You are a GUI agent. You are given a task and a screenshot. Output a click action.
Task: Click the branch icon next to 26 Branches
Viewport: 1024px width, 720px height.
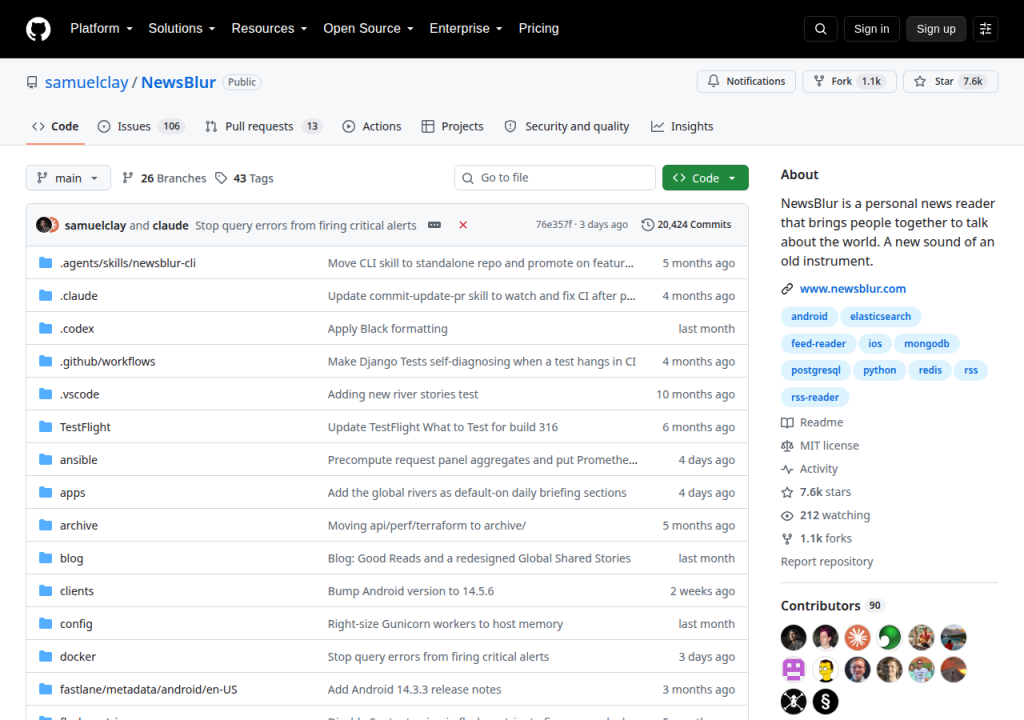128,178
